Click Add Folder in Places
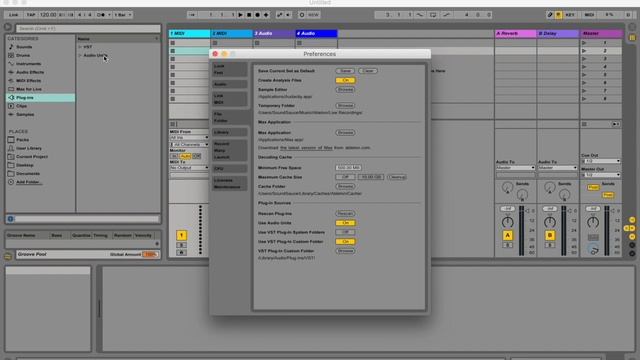 click(28, 182)
